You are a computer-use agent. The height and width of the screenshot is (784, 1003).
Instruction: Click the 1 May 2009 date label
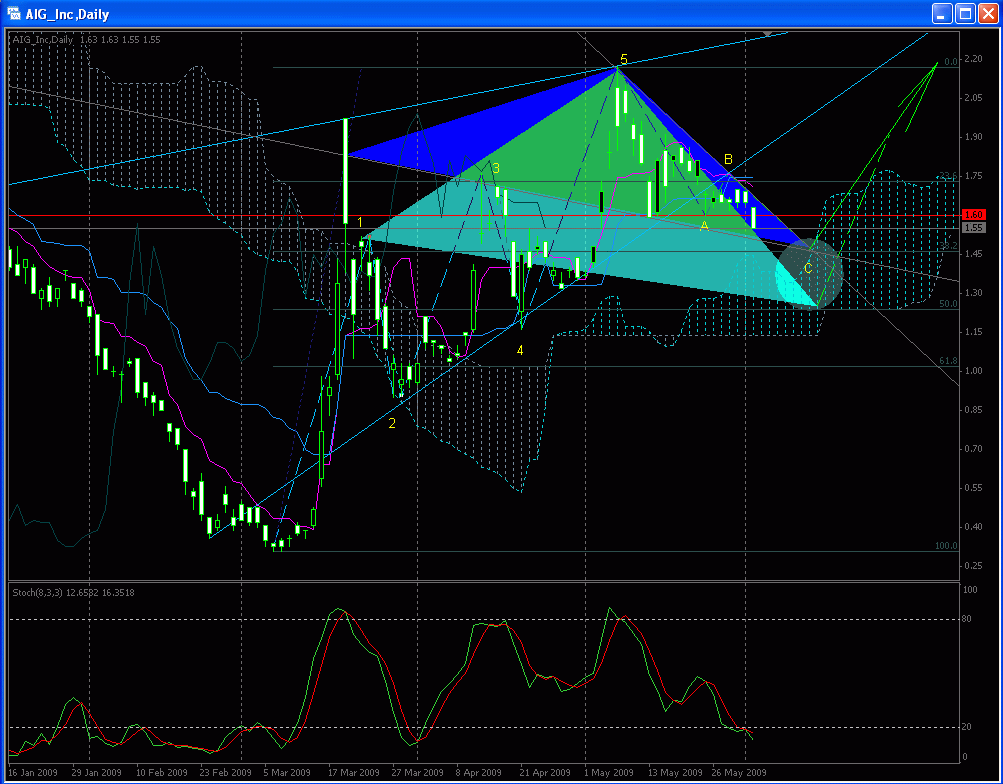[608, 772]
